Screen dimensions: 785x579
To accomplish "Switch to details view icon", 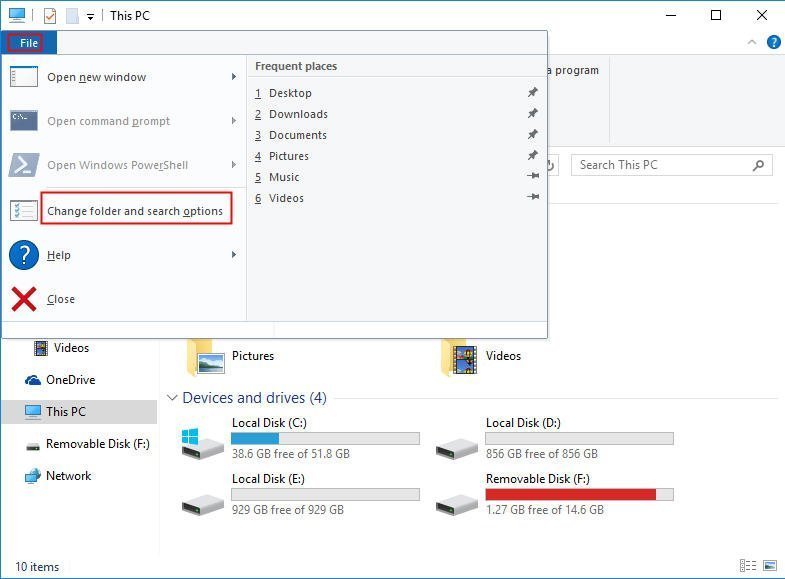I will pyautogui.click(x=748, y=566).
